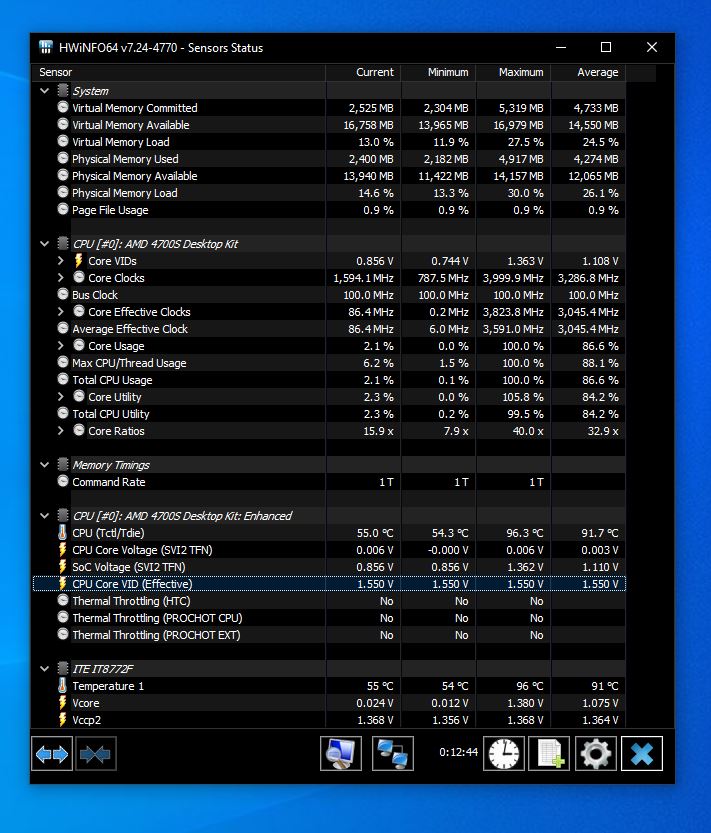
Task: Click the thermometer icon beside Temperature 1
Action: (x=63, y=686)
